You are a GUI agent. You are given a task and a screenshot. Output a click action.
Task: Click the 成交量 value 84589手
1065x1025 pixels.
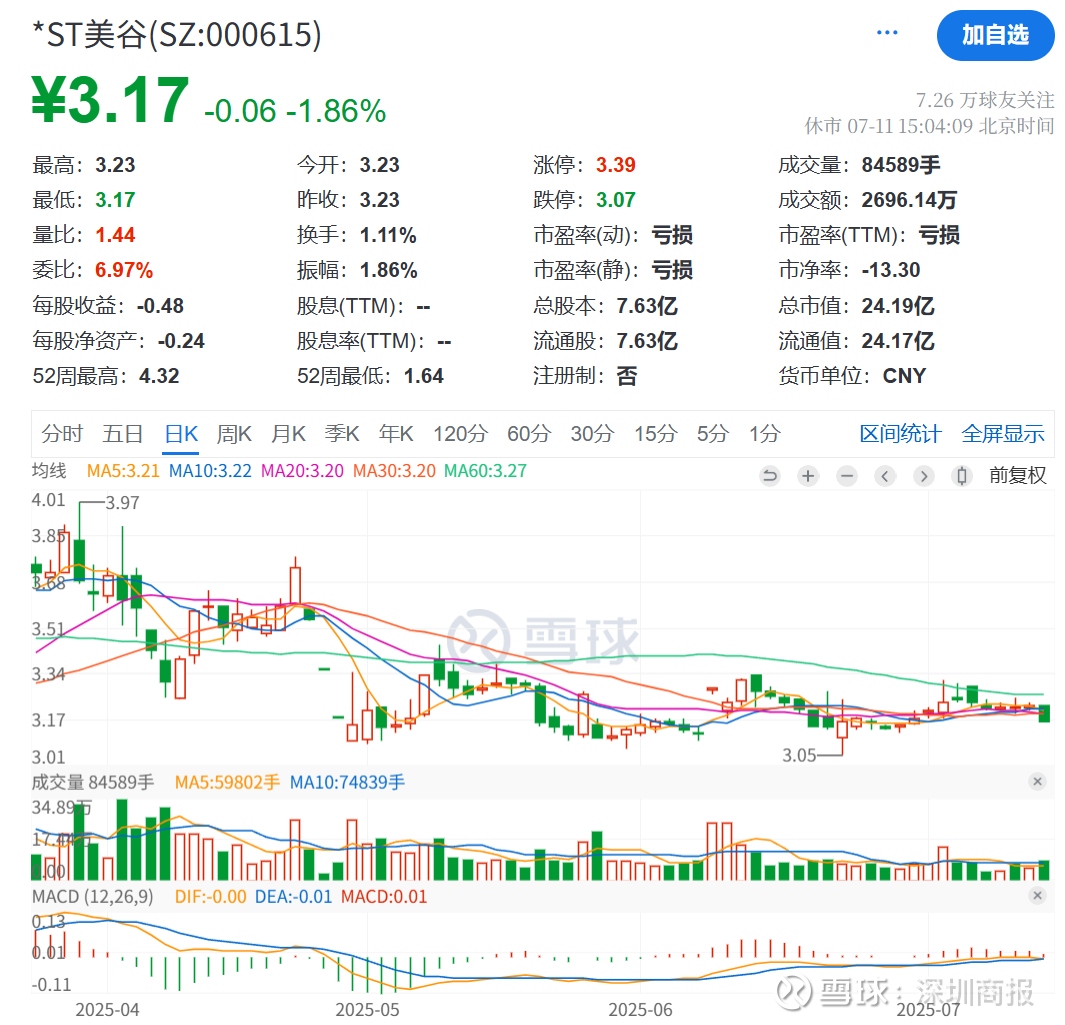[901, 164]
